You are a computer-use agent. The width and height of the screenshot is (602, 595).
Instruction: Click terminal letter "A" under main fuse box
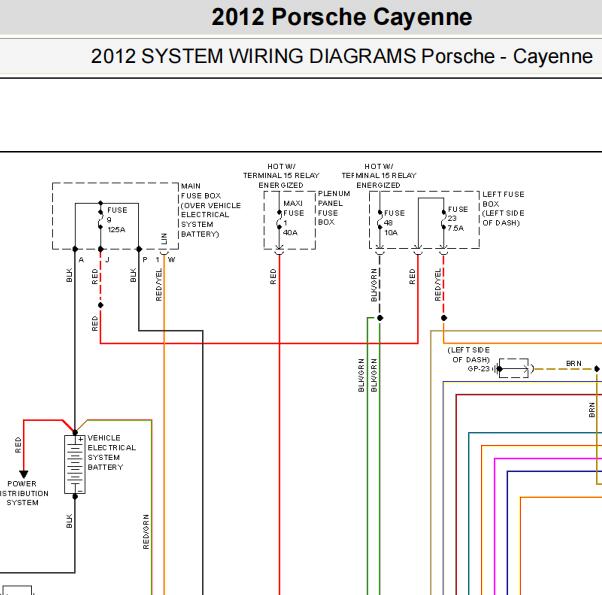point(81,260)
